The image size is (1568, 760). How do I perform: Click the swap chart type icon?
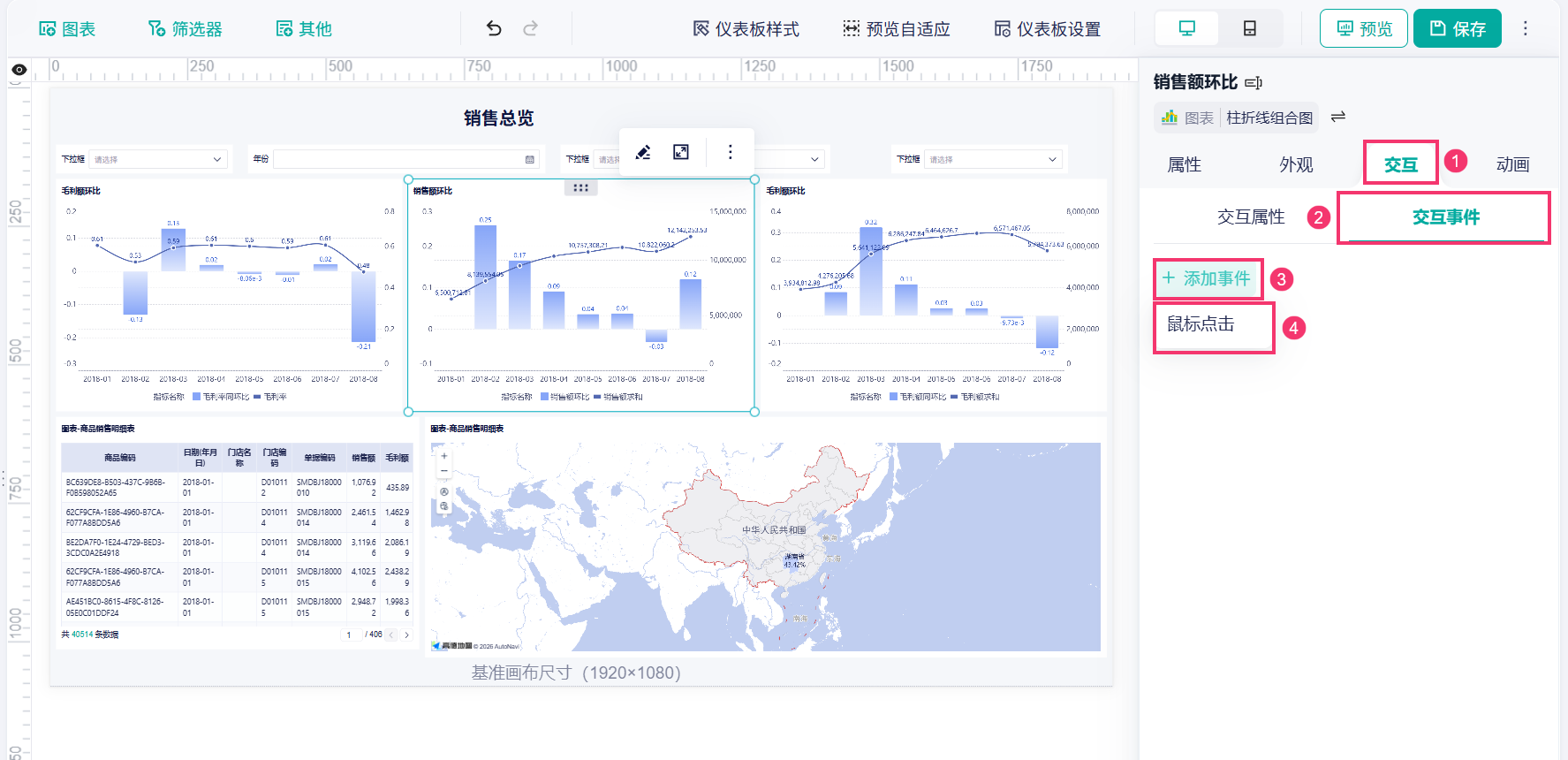coord(1338,117)
